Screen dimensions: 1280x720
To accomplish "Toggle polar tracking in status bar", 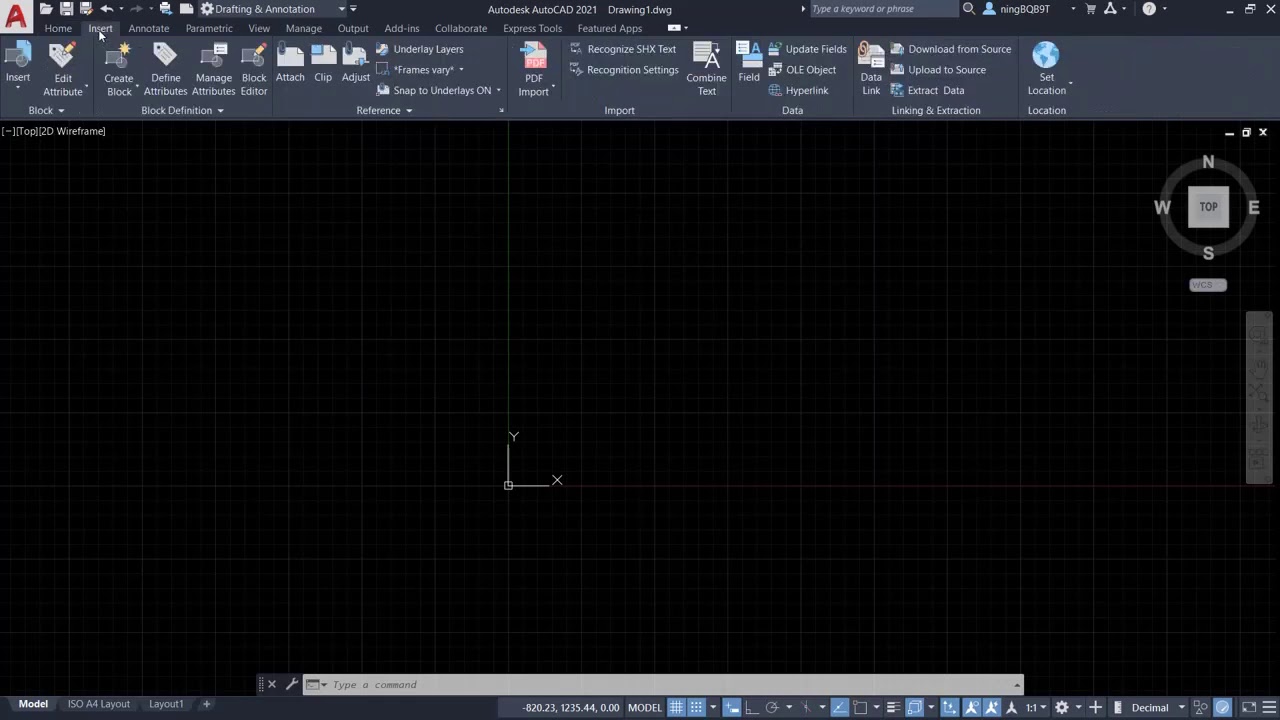I will pyautogui.click(x=771, y=707).
